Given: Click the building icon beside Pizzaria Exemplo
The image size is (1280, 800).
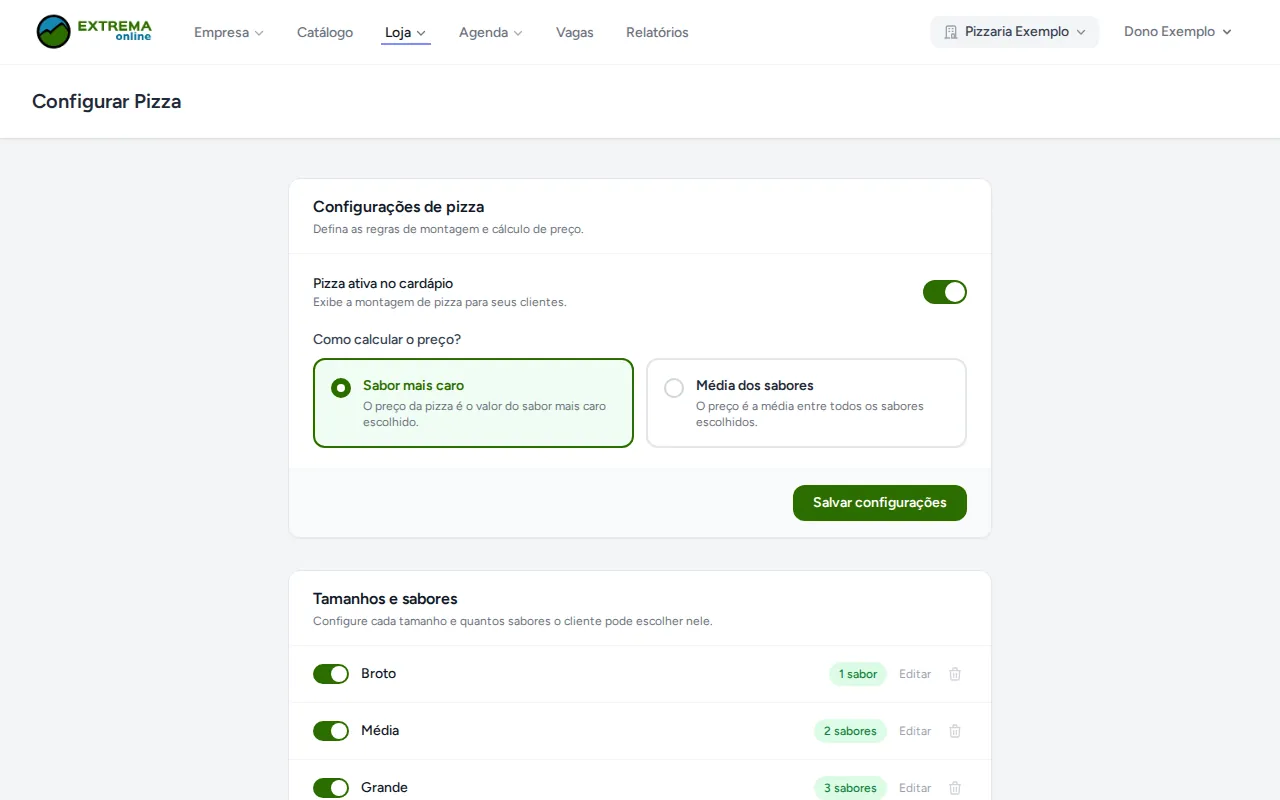Looking at the screenshot, I should click(x=950, y=32).
